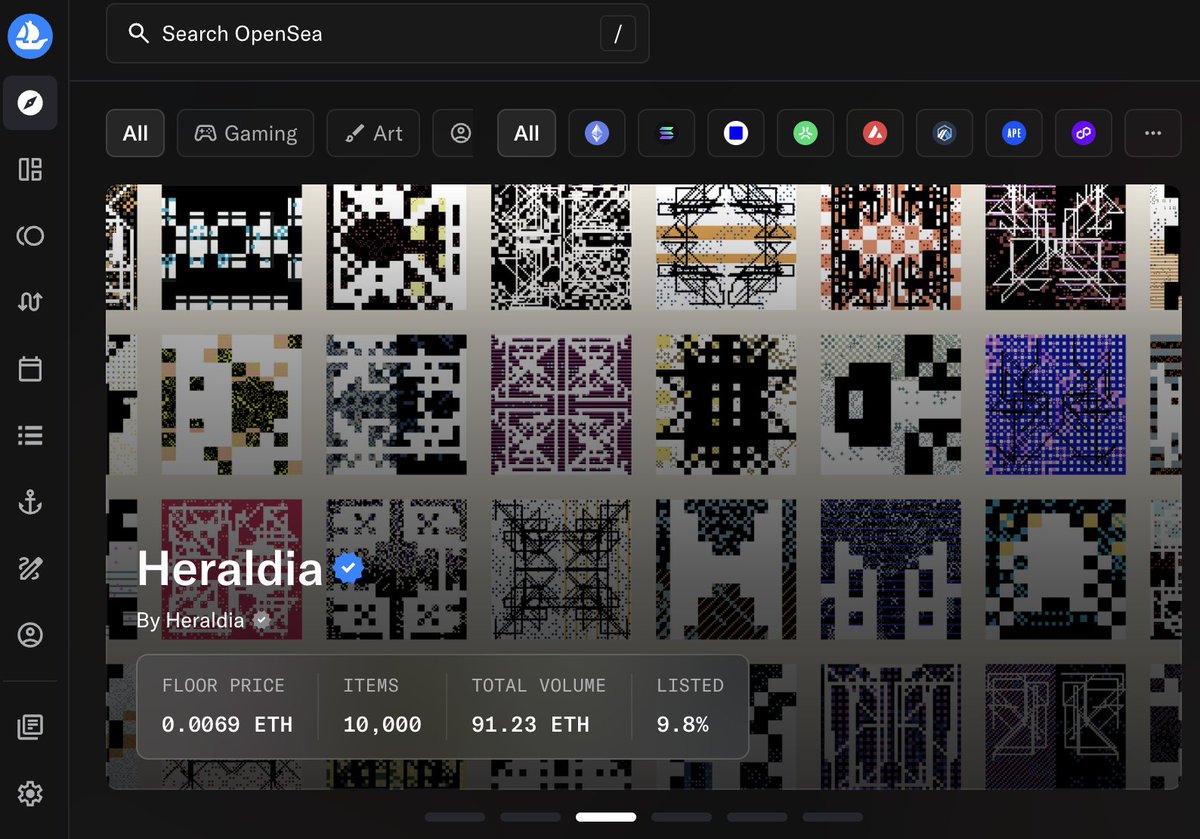Go to the fourth carousel slide indicator

point(681,817)
